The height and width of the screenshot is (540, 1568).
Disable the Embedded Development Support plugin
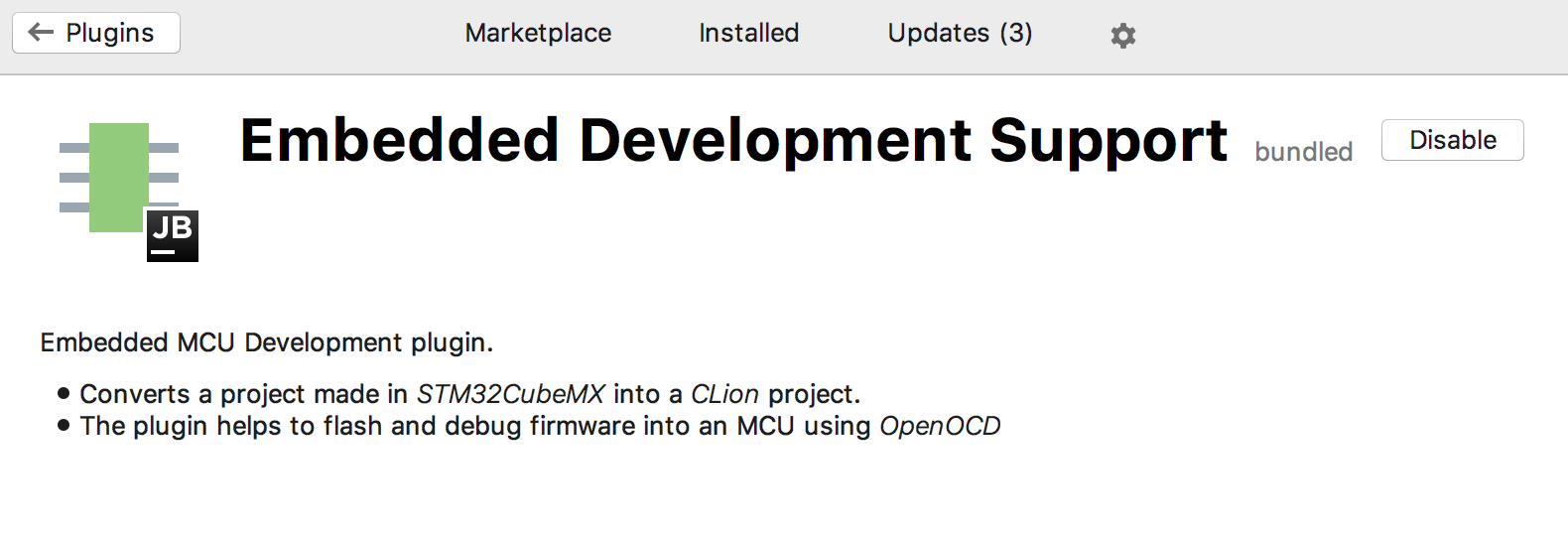click(1452, 140)
